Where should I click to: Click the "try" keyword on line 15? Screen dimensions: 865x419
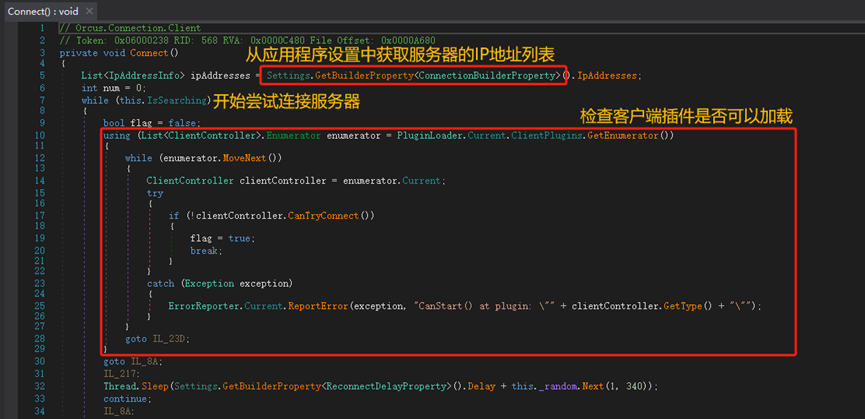pos(154,193)
